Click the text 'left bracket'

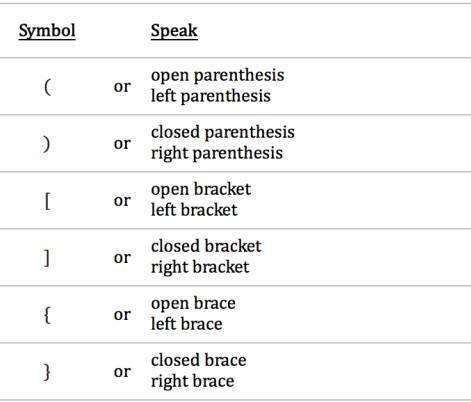click(x=194, y=210)
